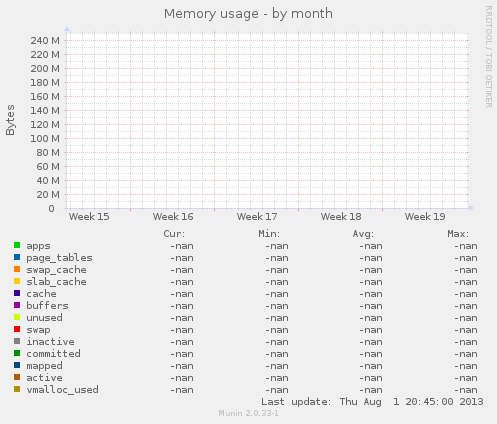Click the '100 M' y-axis label
The width and height of the screenshot is (497, 424).
click(45, 139)
